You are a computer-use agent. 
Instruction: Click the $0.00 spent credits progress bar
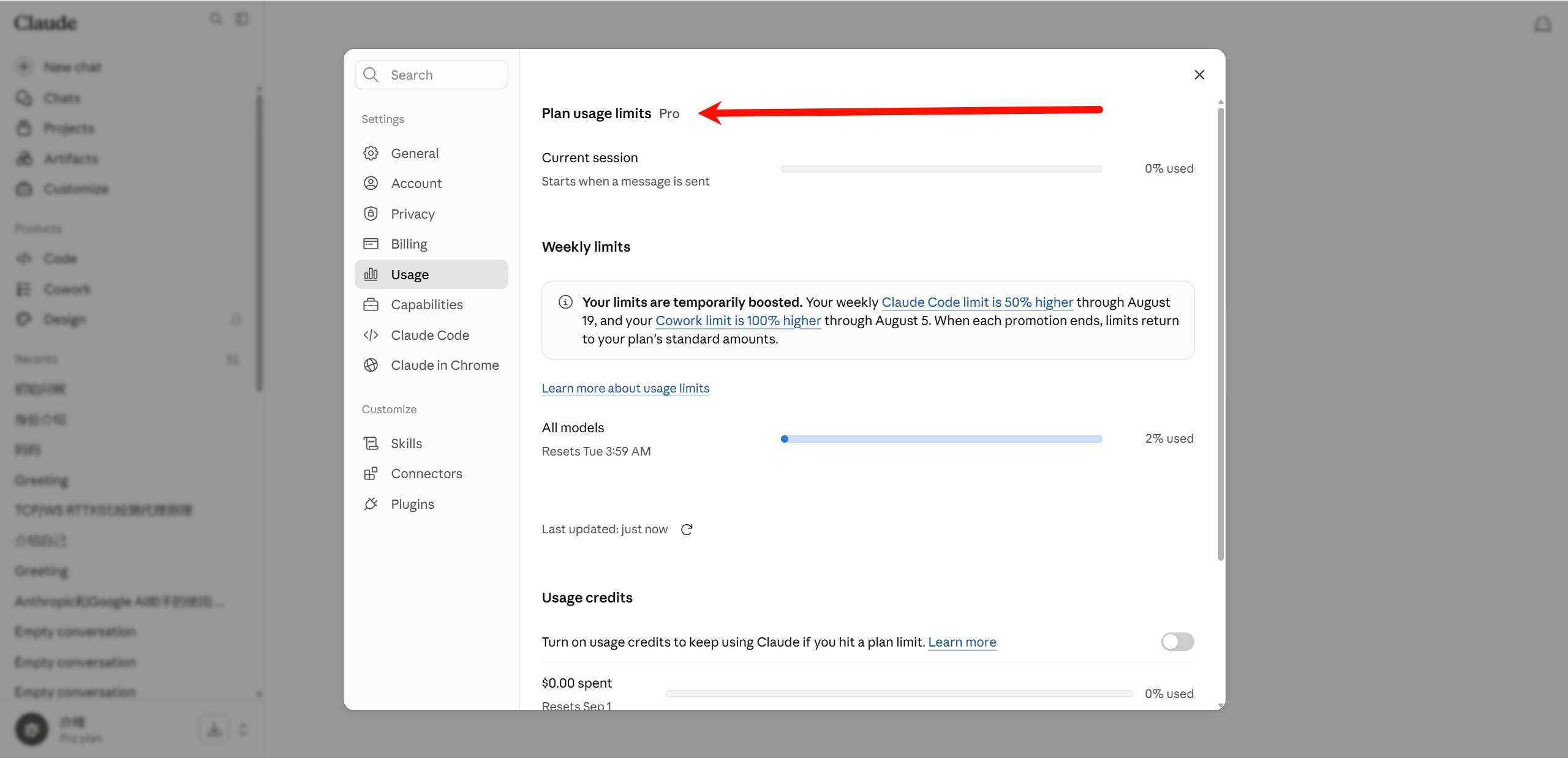coord(899,694)
